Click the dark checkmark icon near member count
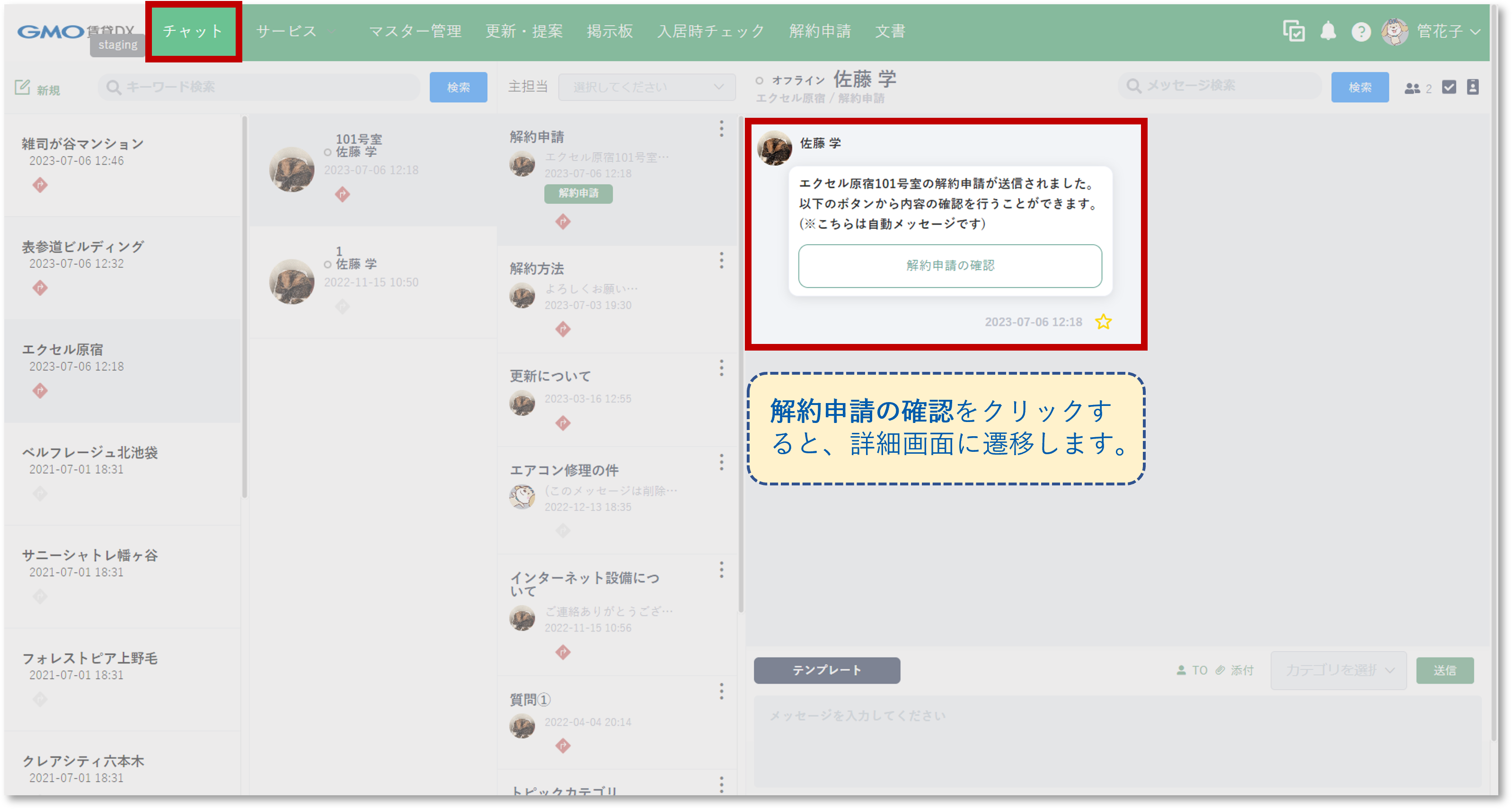1512x809 pixels. tap(1449, 87)
